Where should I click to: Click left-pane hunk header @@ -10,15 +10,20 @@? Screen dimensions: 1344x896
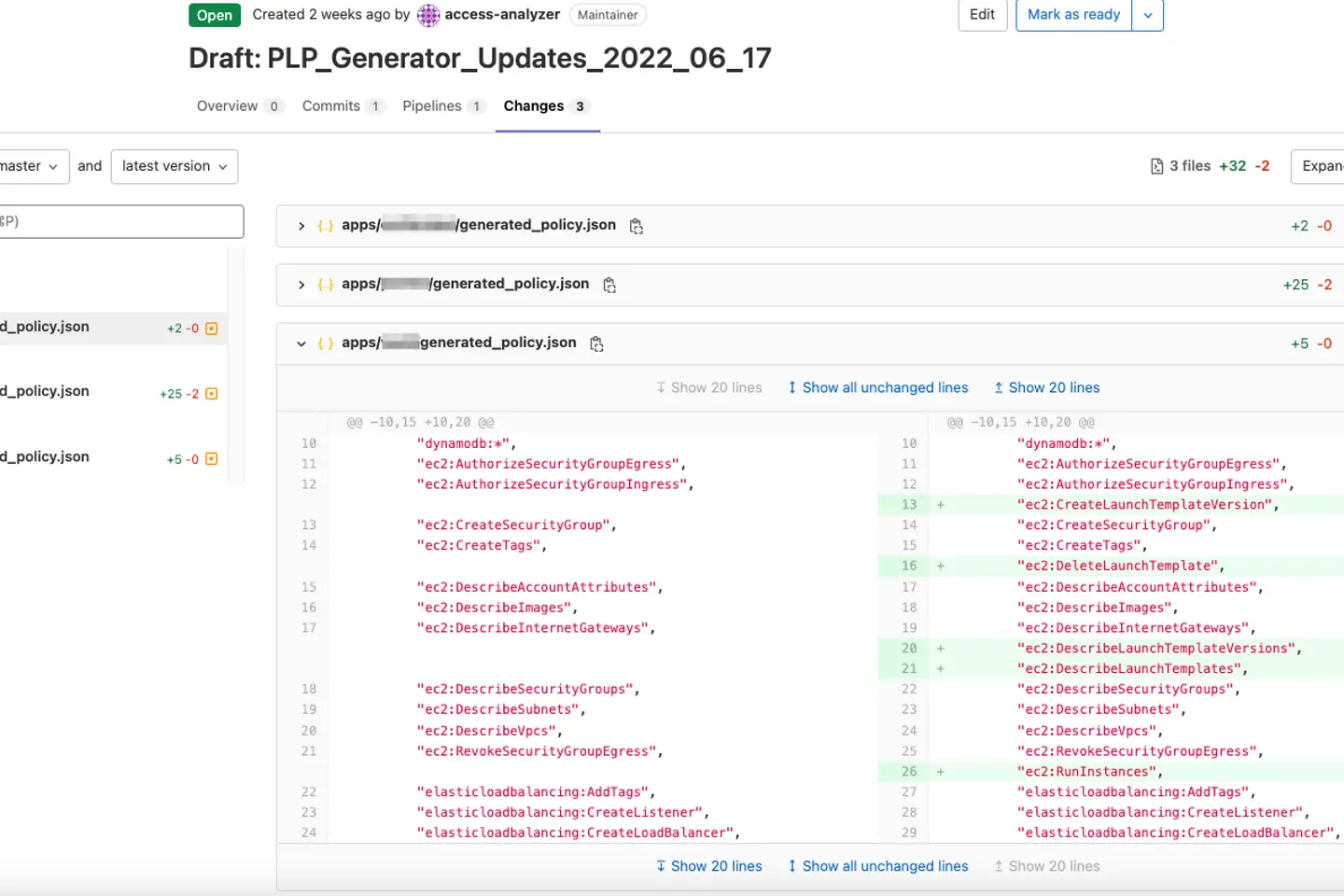(x=421, y=423)
